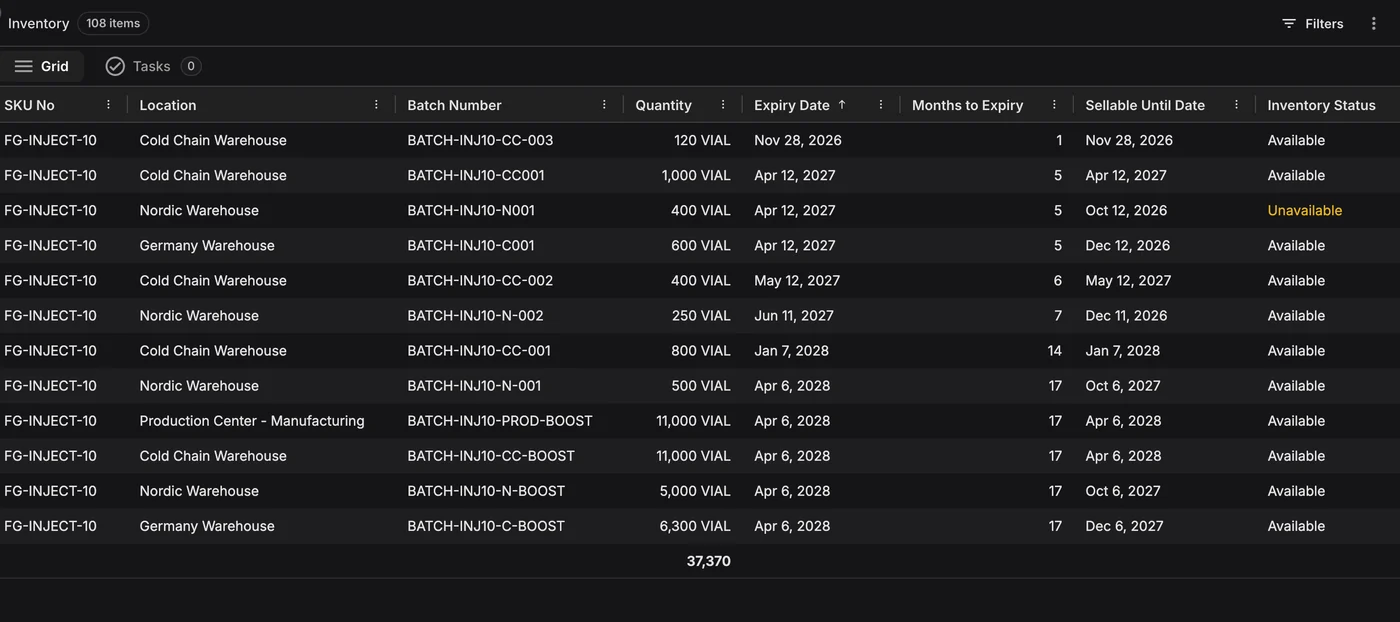1400x622 pixels.
Task: Switch to the Tasks tab
Action: 153,66
